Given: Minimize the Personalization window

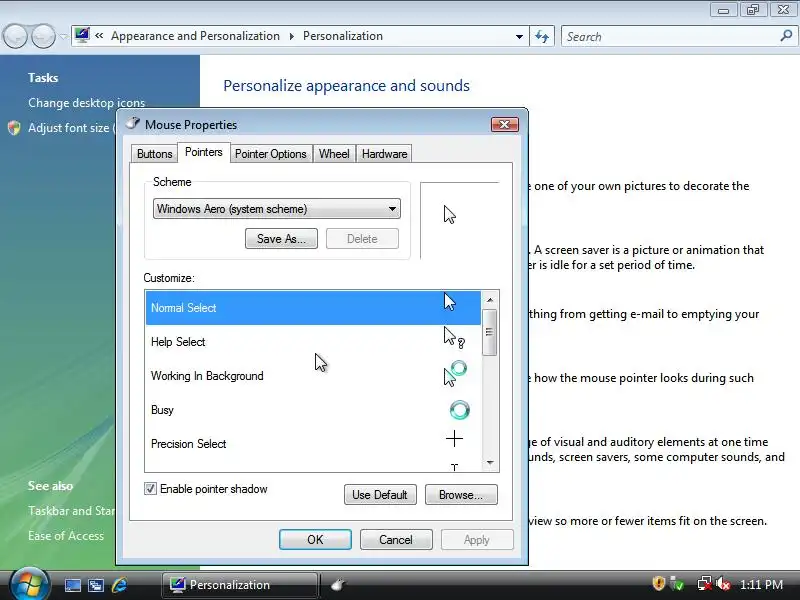Looking at the screenshot, I should 723,10.
